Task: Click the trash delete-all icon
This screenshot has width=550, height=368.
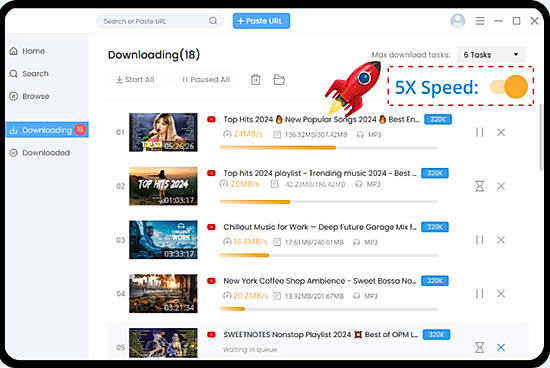Action: coord(255,80)
